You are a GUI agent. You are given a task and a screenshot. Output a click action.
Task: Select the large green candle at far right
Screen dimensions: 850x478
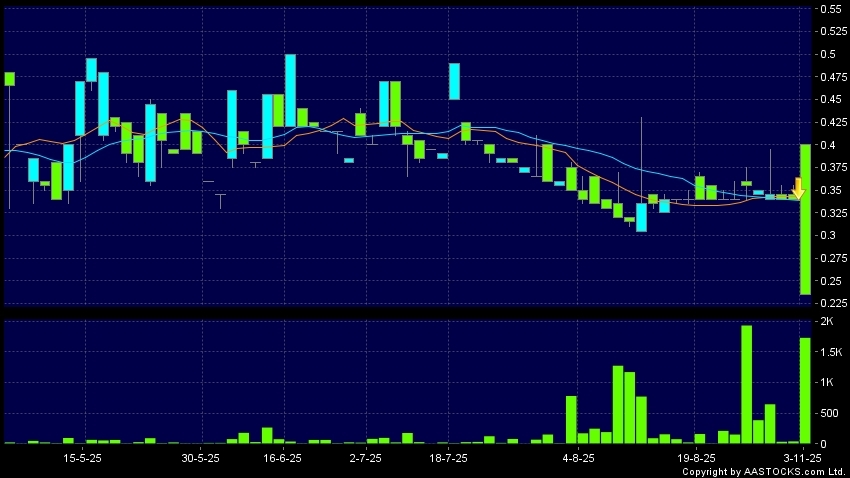pyautogui.click(x=805, y=219)
